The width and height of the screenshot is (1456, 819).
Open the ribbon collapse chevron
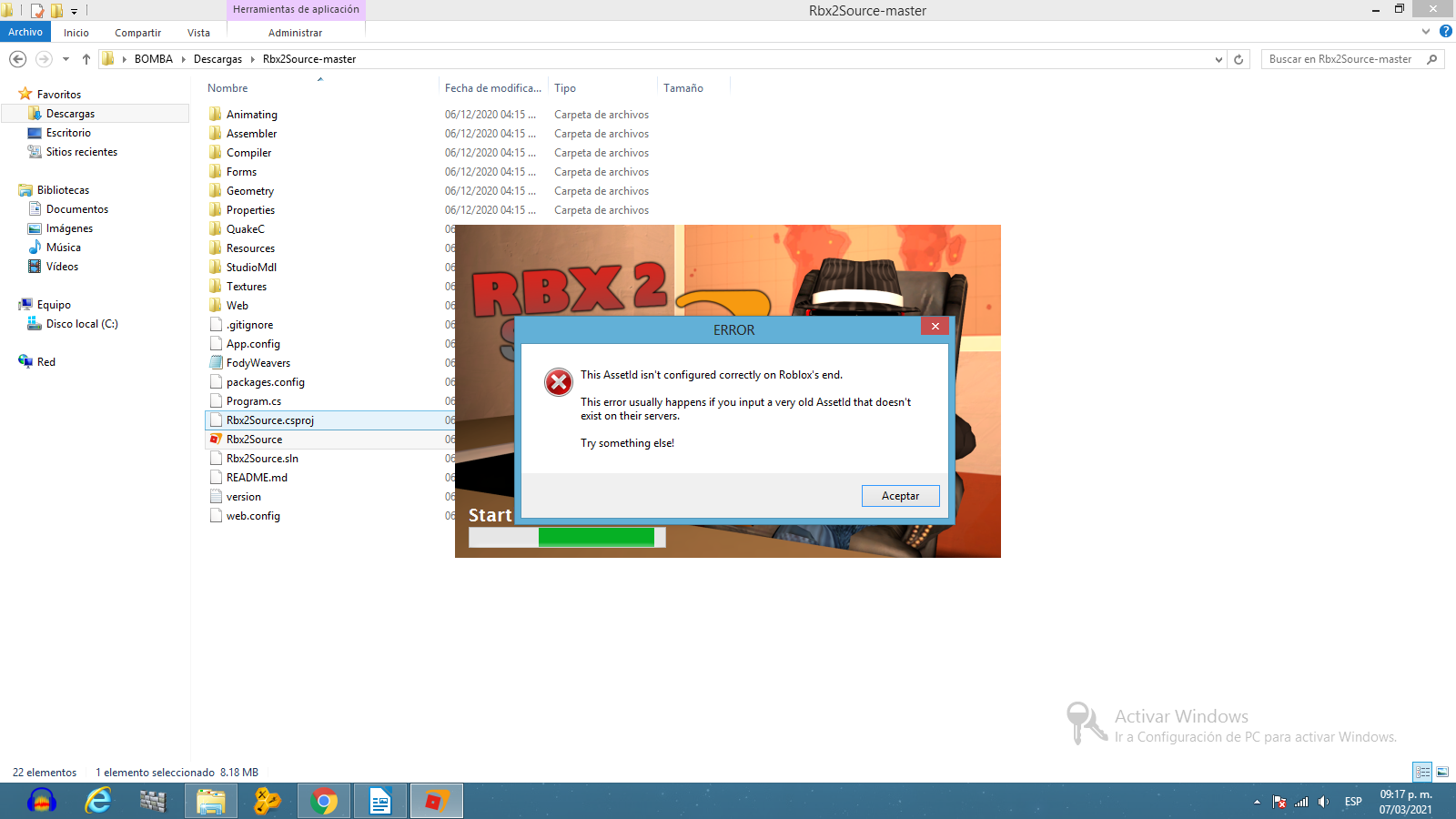point(1424,32)
